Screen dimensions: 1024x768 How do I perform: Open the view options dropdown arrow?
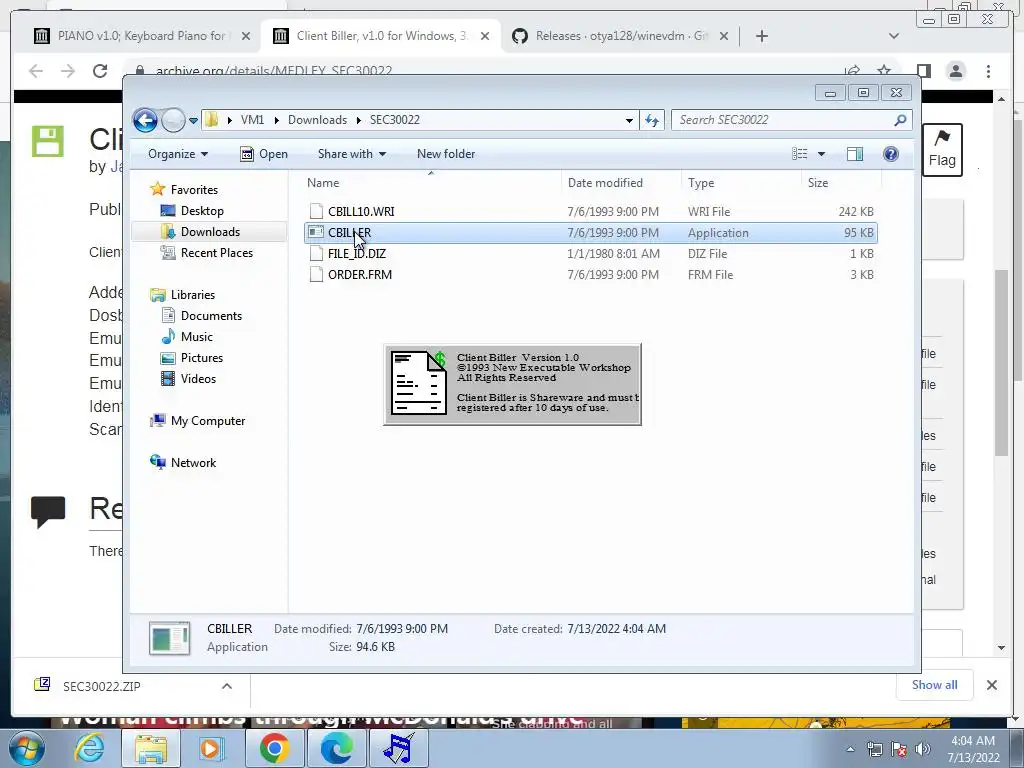tap(822, 154)
